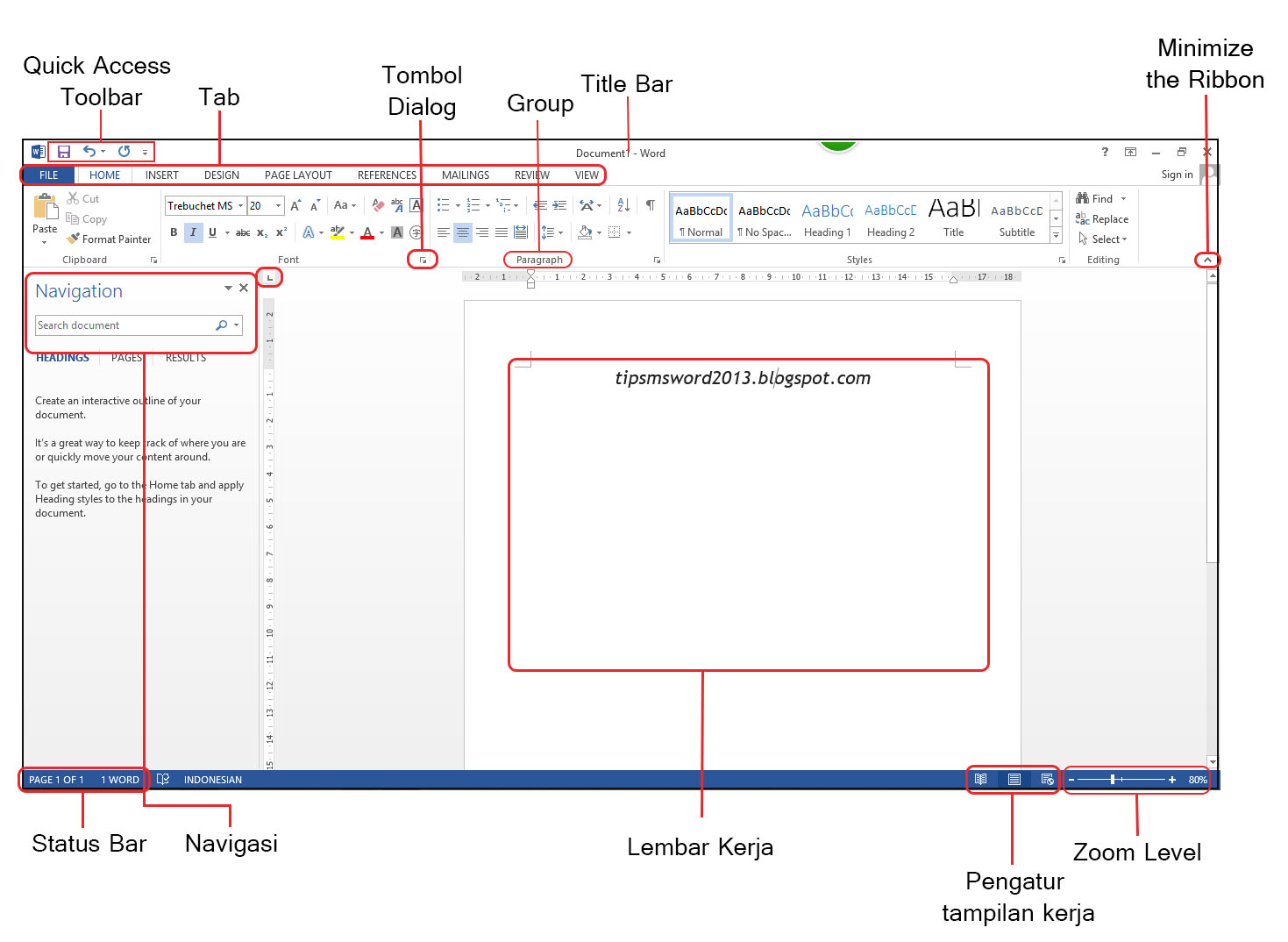Open the FILE tab
Viewport: 1288px width, 942px height.
(49, 175)
